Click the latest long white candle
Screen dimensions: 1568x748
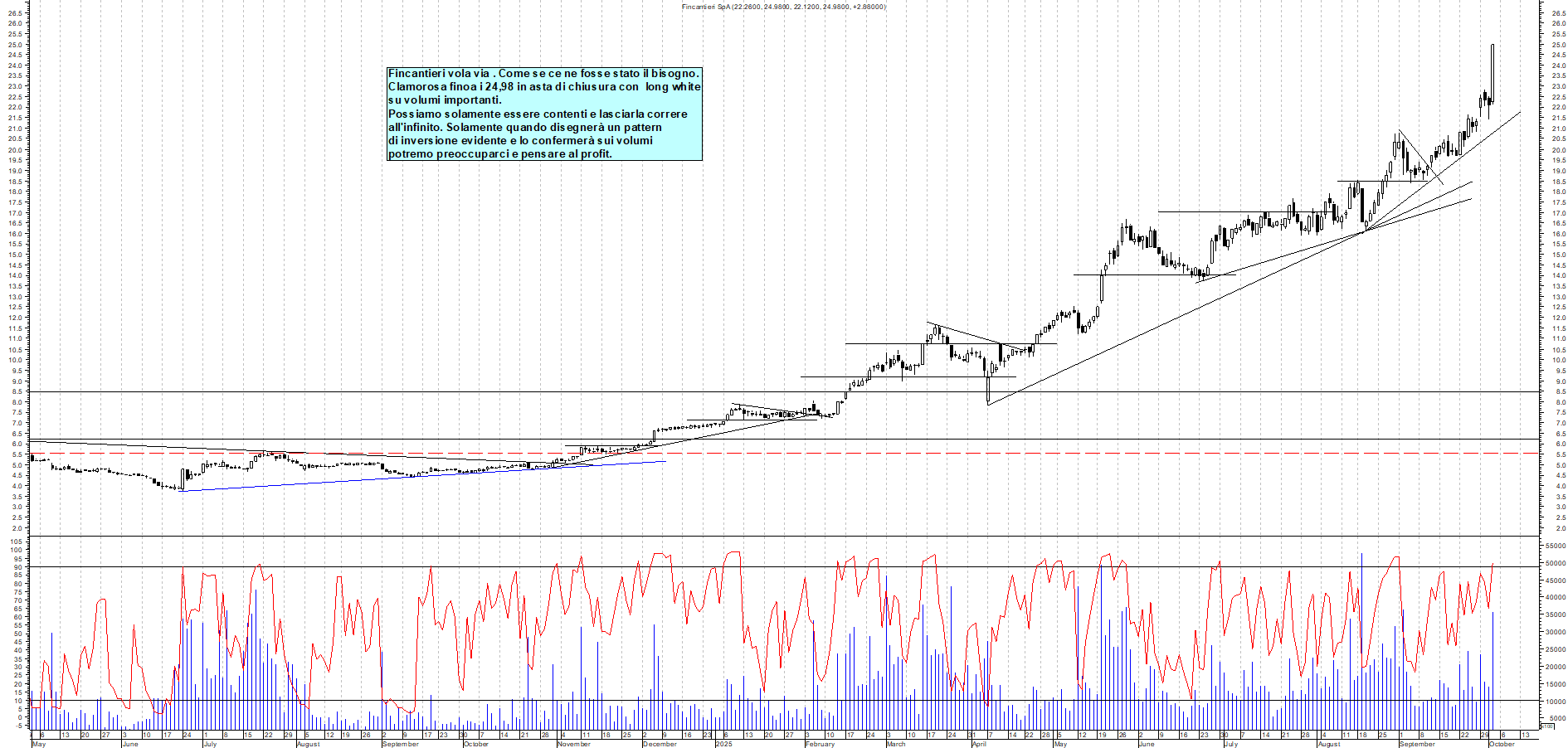(1493, 73)
